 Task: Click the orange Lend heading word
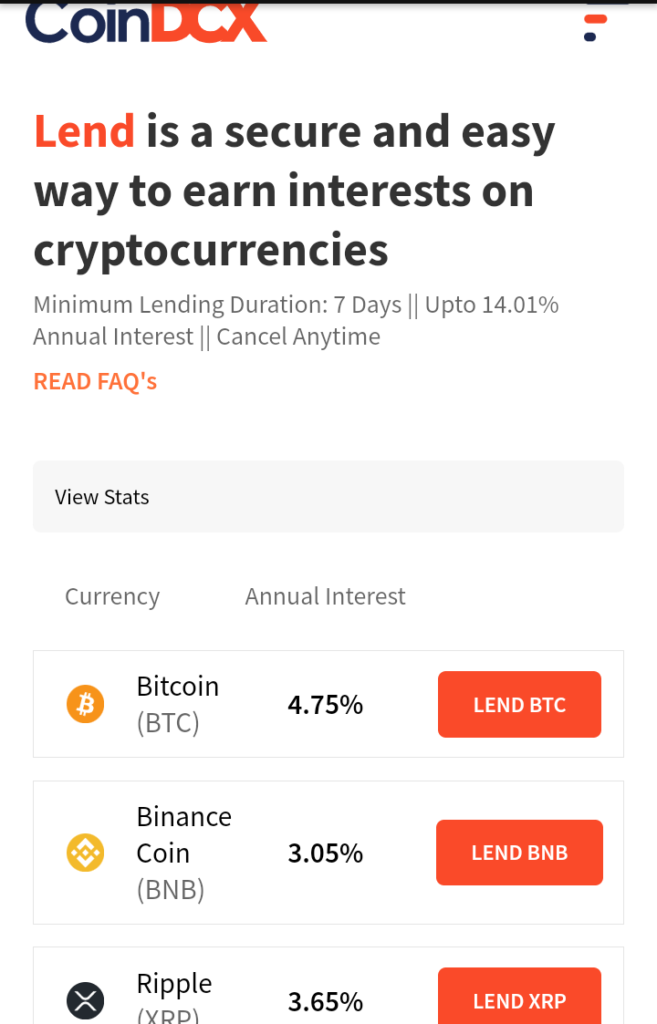coord(84,131)
